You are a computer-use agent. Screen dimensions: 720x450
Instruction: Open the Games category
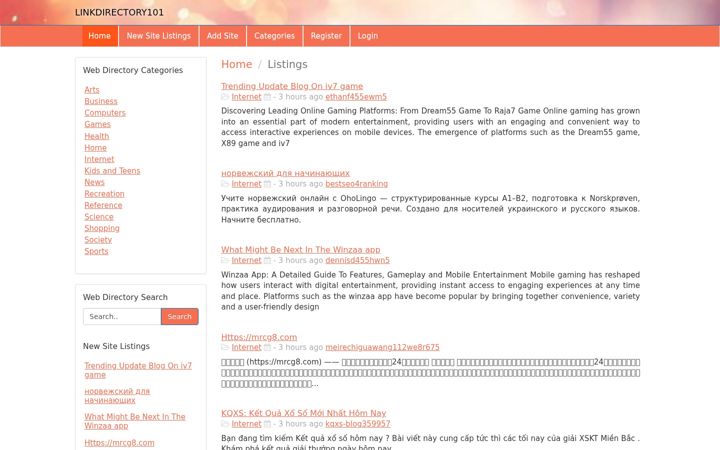click(97, 124)
